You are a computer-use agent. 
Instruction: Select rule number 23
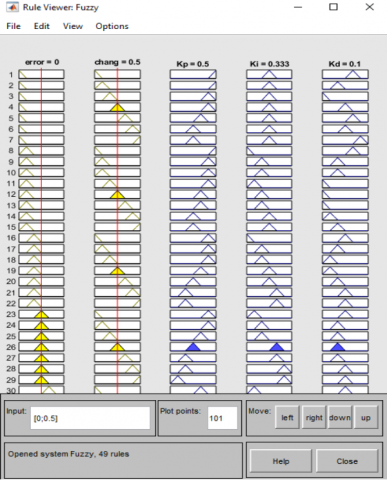pyautogui.click(x=11, y=314)
